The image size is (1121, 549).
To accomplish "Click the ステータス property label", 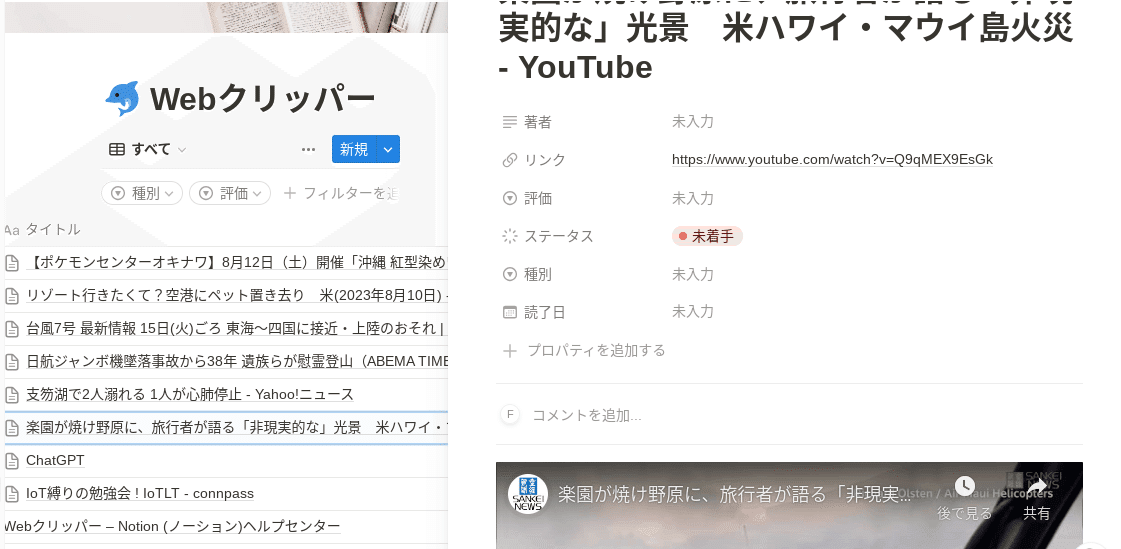I will click(x=559, y=237).
